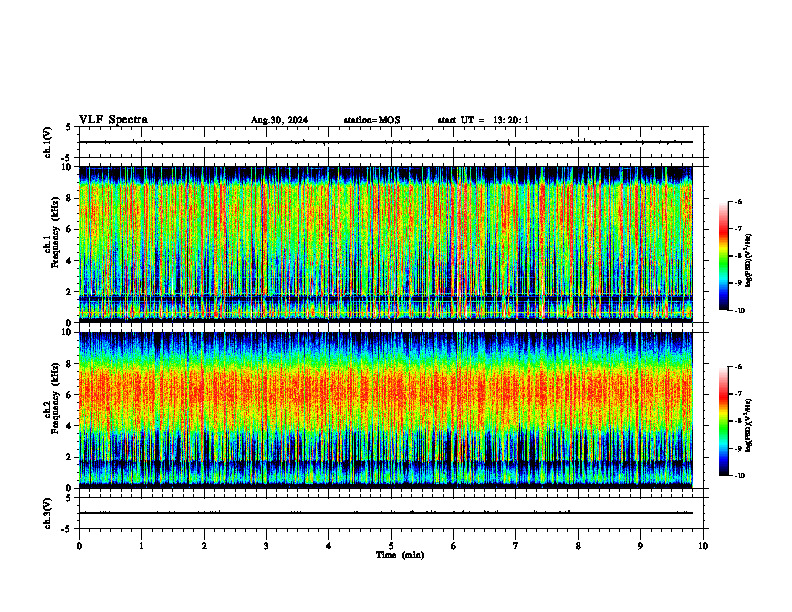Click the time axis tick label "0"

tap(79, 546)
